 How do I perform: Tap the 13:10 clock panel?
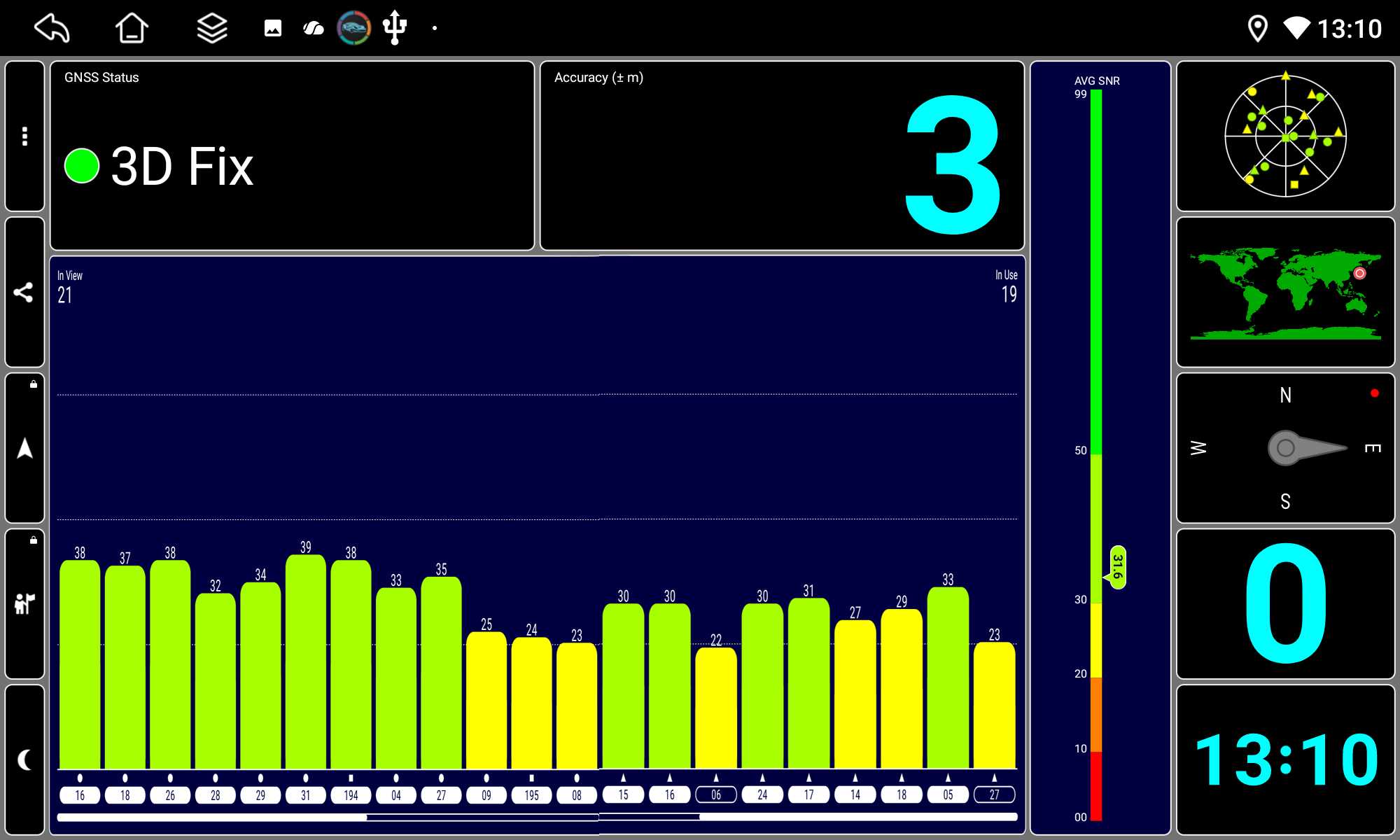(x=1285, y=759)
